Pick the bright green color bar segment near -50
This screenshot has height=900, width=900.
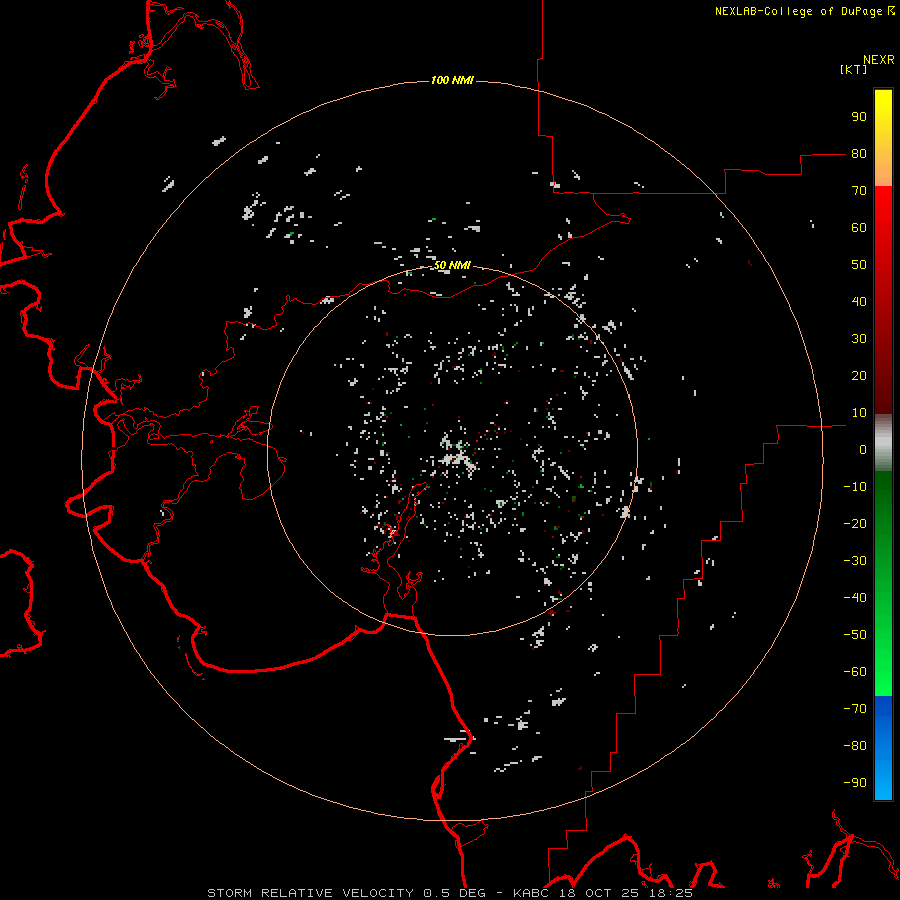[883, 637]
